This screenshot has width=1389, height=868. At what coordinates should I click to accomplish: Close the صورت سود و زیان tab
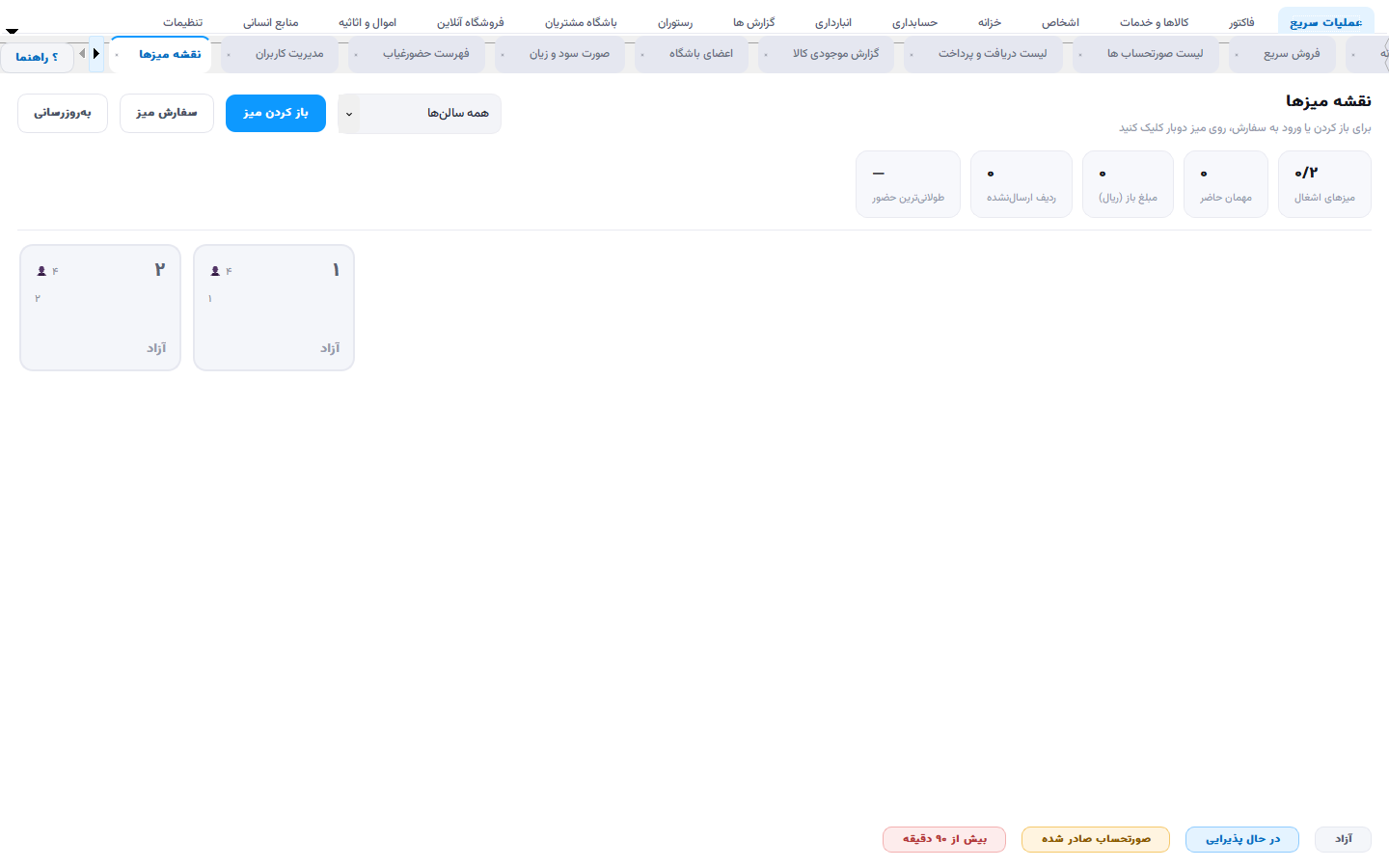point(502,55)
